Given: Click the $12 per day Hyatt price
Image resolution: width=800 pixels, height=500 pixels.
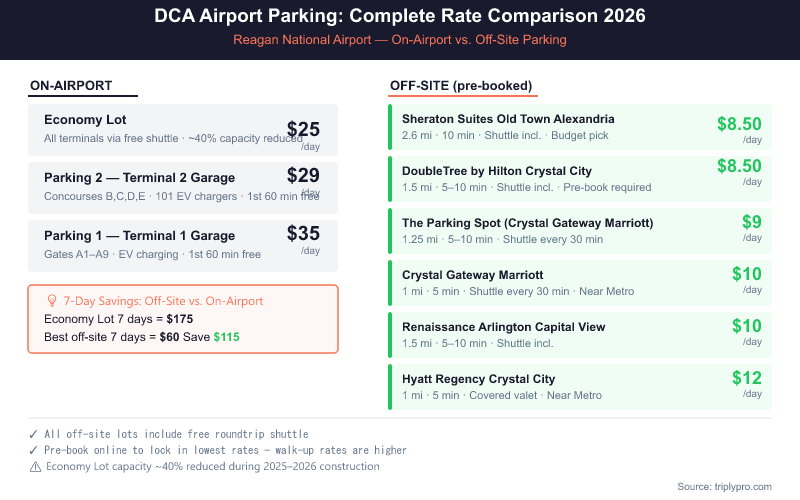Looking at the screenshot, I should (x=746, y=378).
